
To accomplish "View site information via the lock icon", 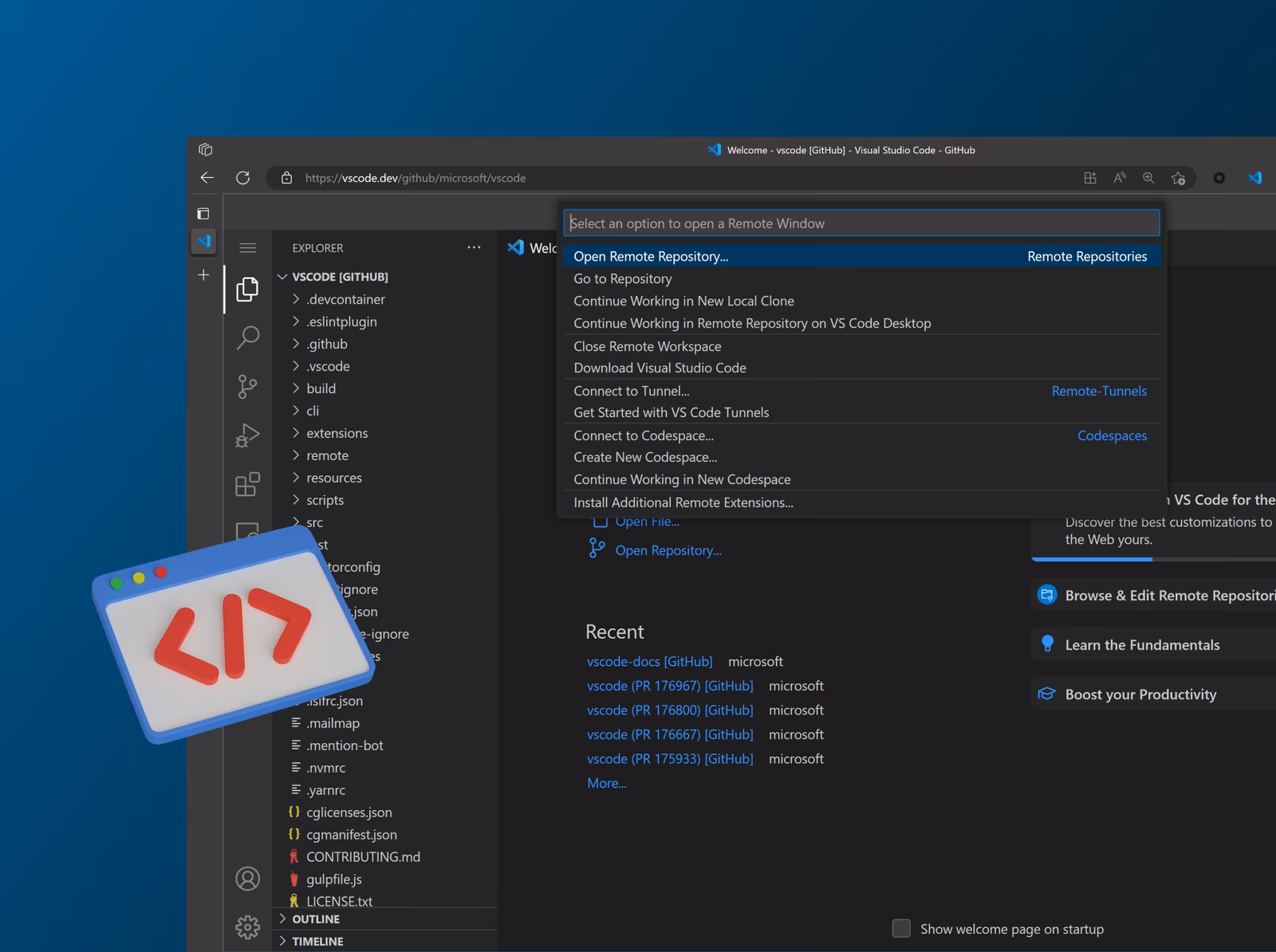I will point(286,178).
